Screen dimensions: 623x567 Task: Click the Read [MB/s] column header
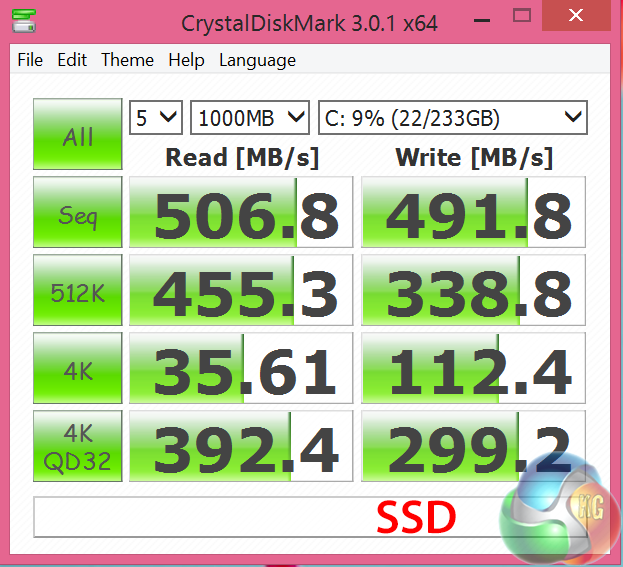point(242,158)
